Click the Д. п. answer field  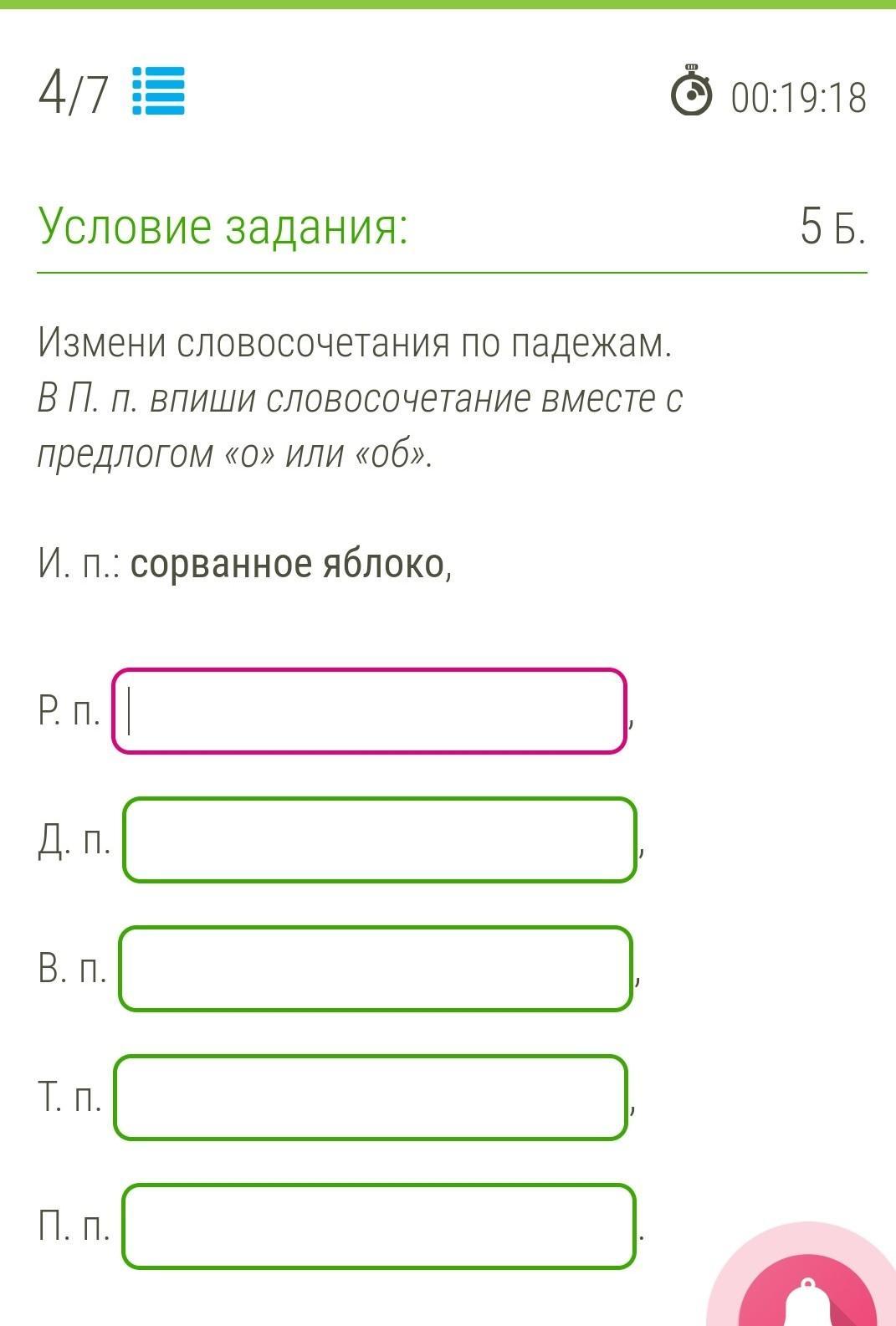(x=380, y=840)
